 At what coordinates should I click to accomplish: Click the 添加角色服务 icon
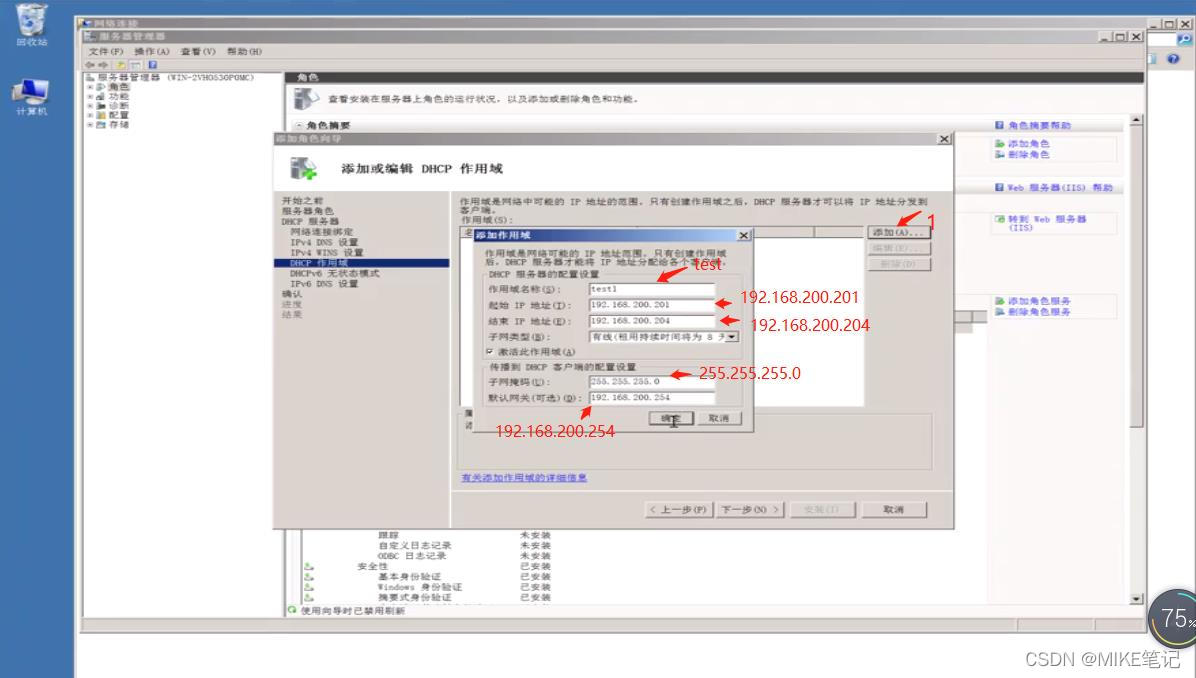999,301
